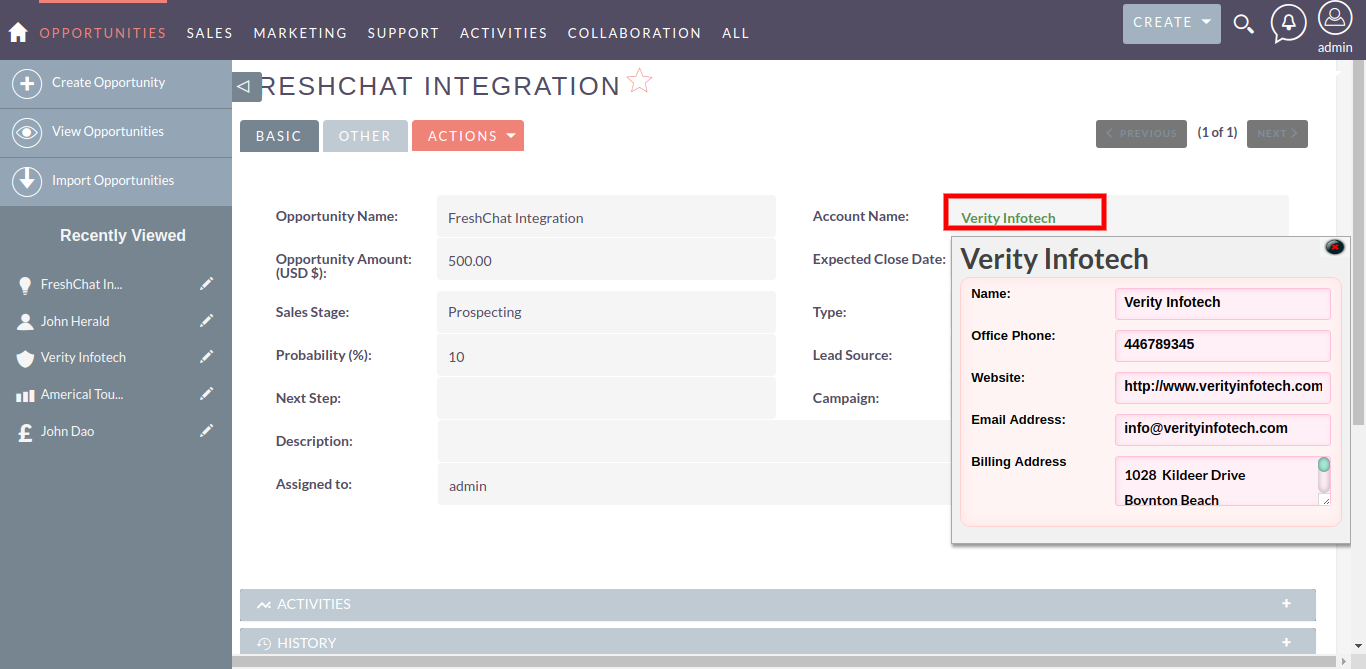The height and width of the screenshot is (669, 1366).
Task: Click the popup Name field
Action: coord(1222,303)
